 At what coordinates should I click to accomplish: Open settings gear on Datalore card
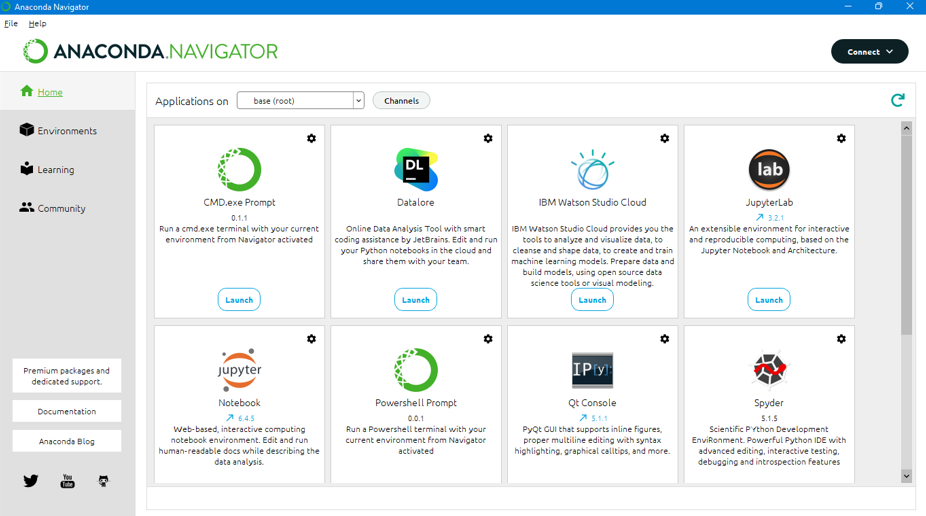point(488,138)
